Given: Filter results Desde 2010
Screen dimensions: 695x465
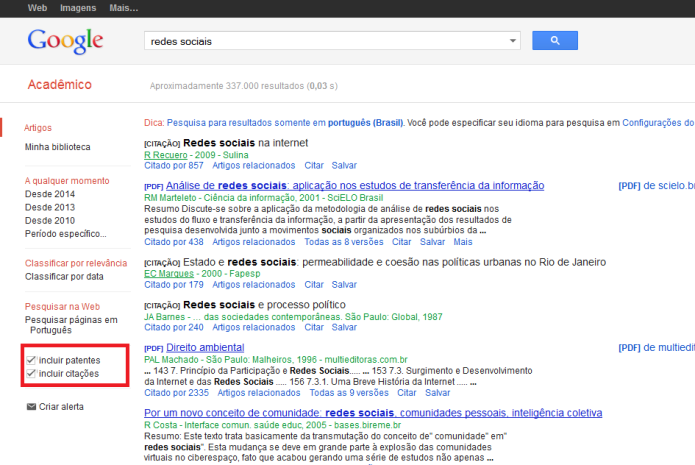Looking at the screenshot, I should (50, 221).
